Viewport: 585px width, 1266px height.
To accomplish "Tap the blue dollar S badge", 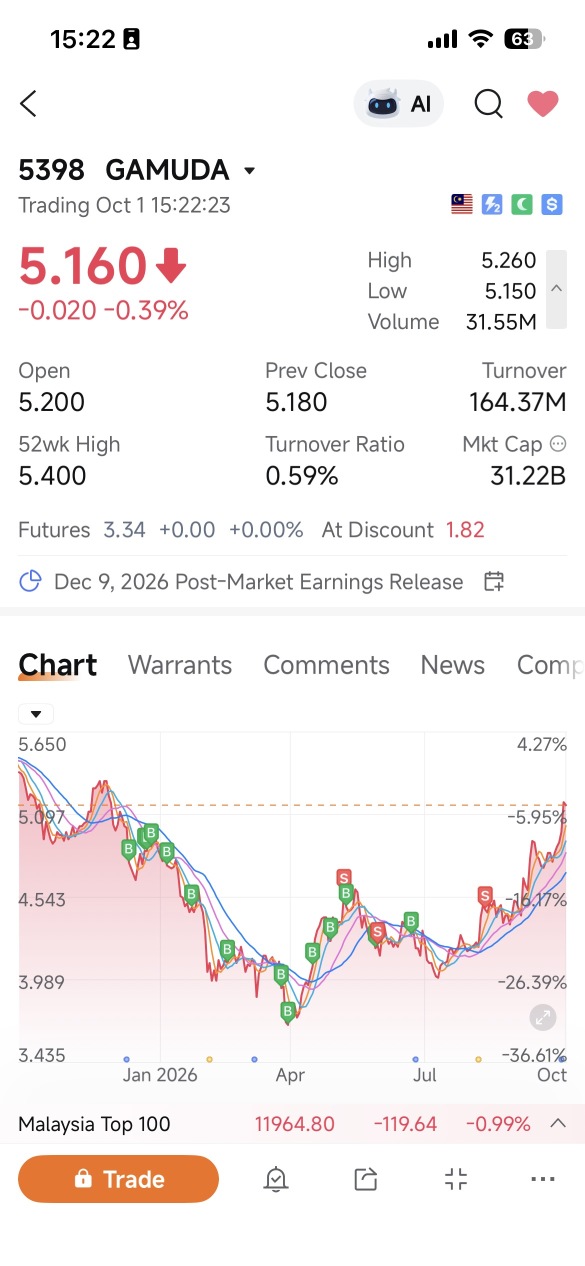I will 552,205.
